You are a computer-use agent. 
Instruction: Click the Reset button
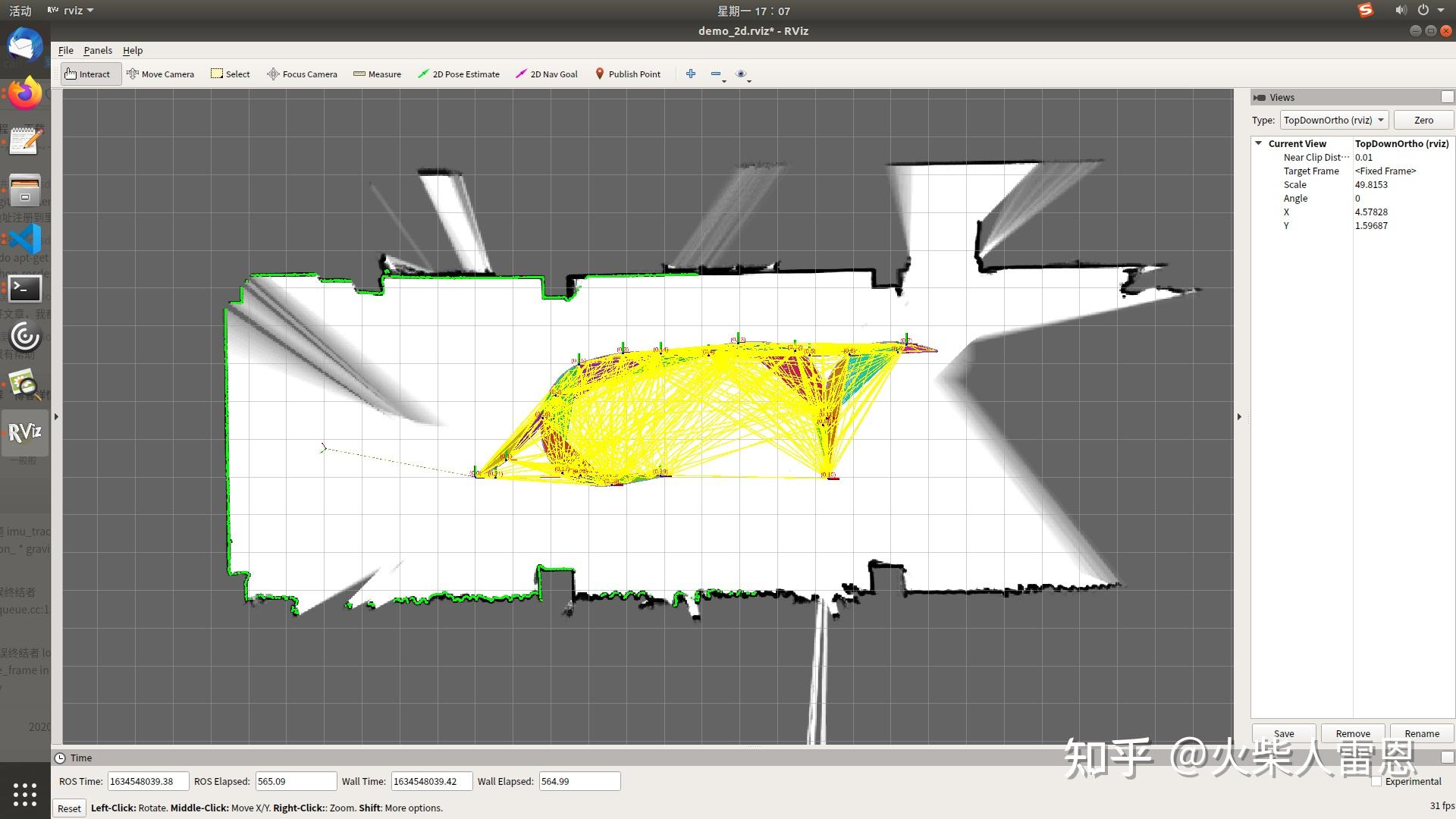coord(69,808)
